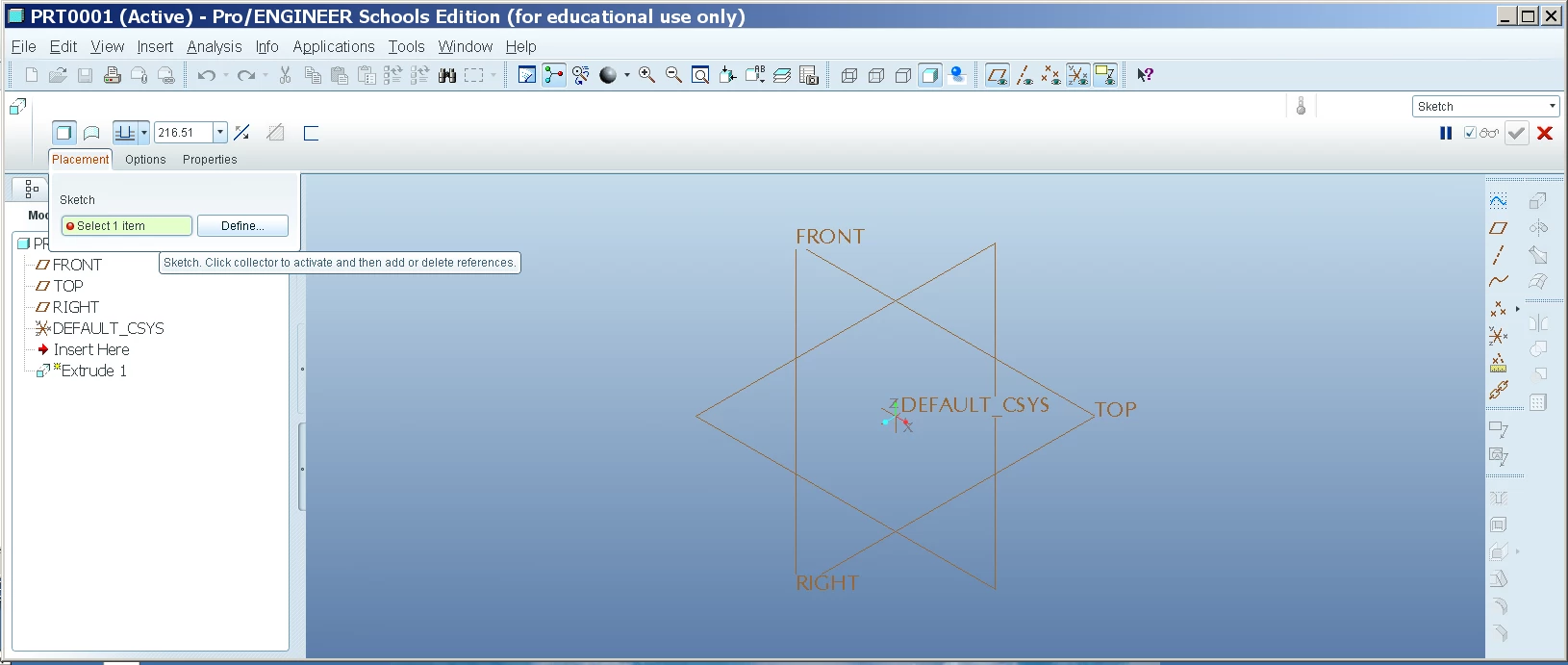Toggle the preview checkbox by glasses
Viewport: 1568px width, 665px height.
coord(1470,133)
